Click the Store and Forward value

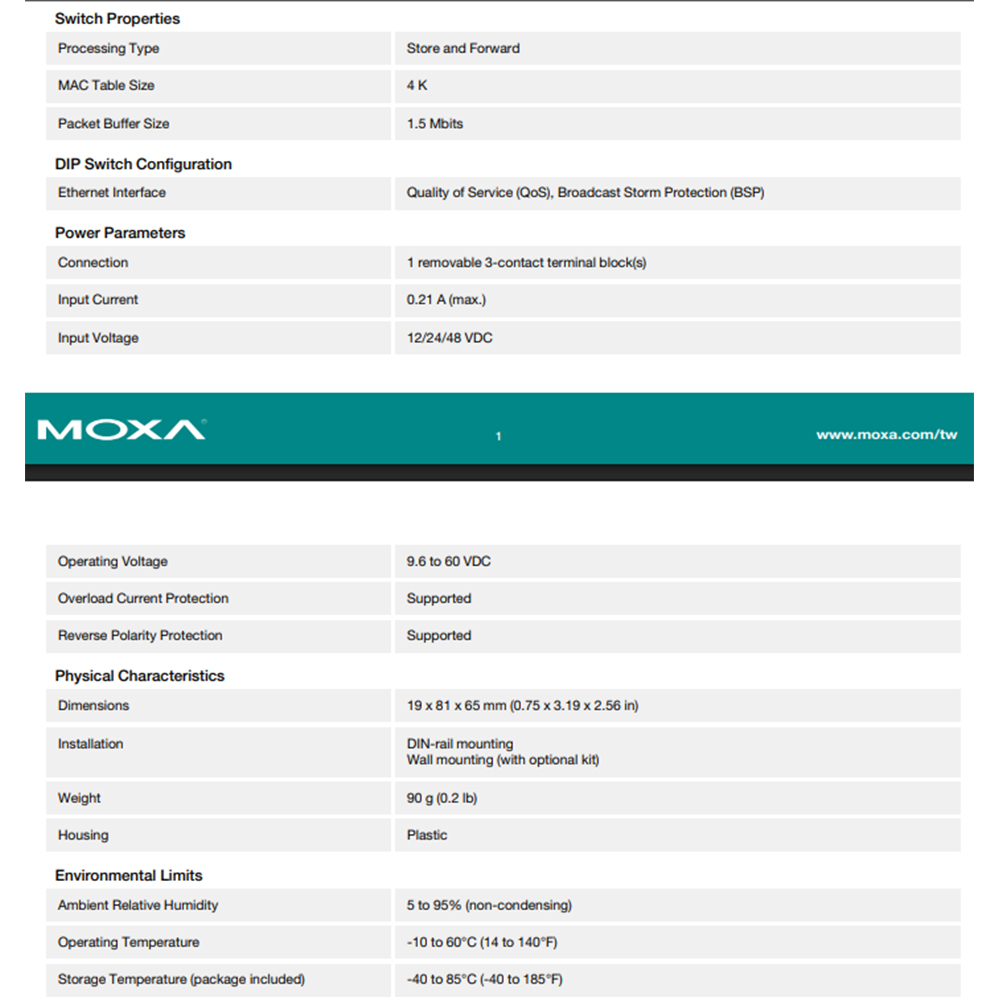[463, 48]
